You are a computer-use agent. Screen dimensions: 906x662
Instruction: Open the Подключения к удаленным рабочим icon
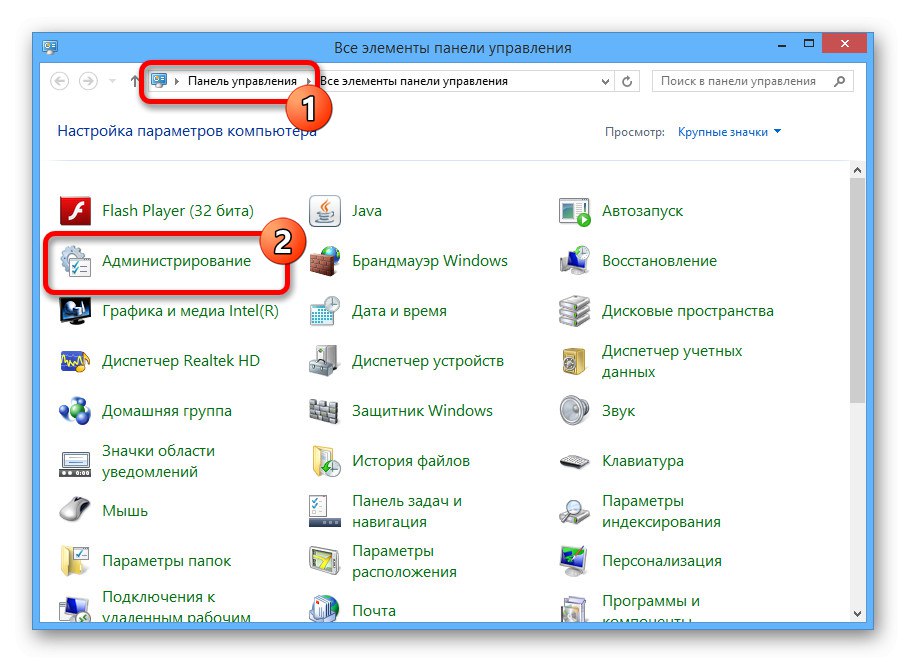75,610
